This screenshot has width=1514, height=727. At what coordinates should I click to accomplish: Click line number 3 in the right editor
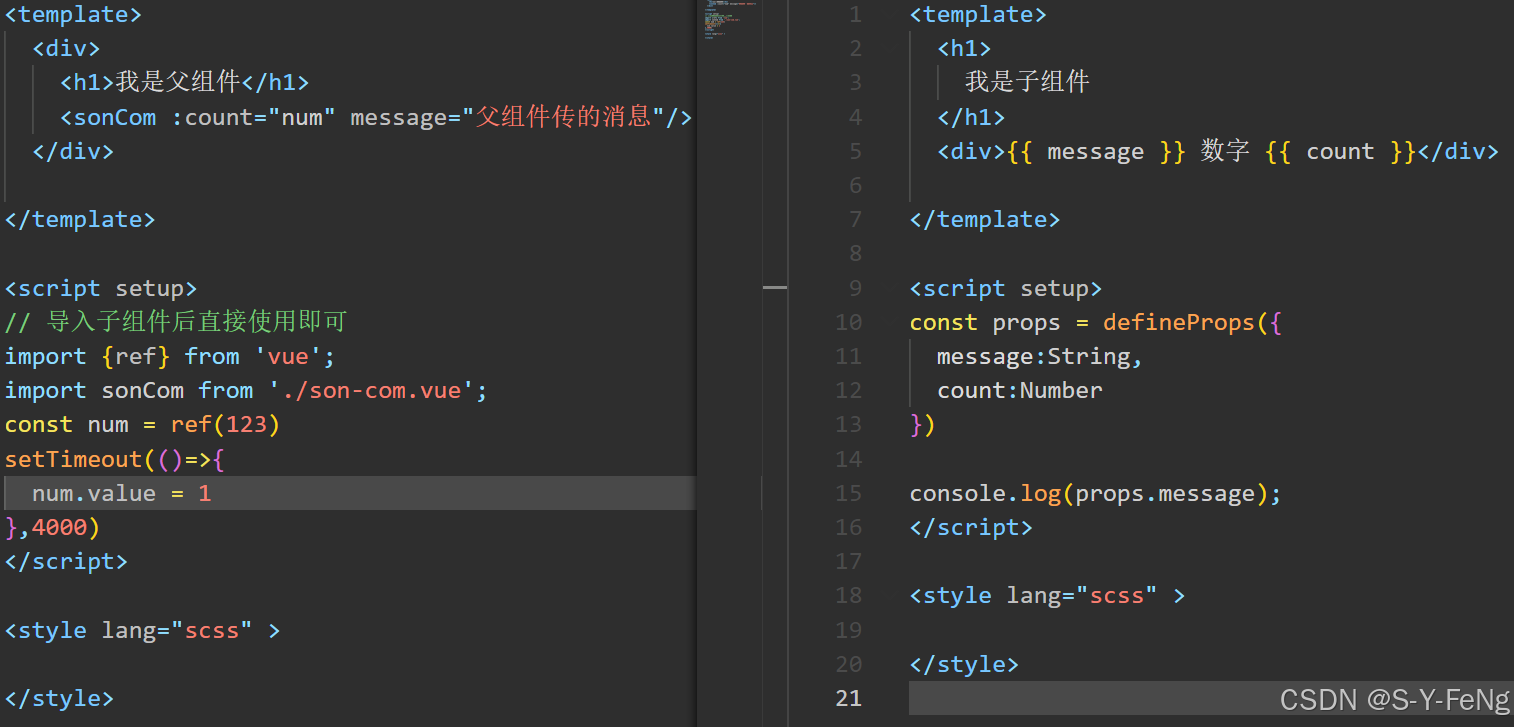pyautogui.click(x=854, y=83)
